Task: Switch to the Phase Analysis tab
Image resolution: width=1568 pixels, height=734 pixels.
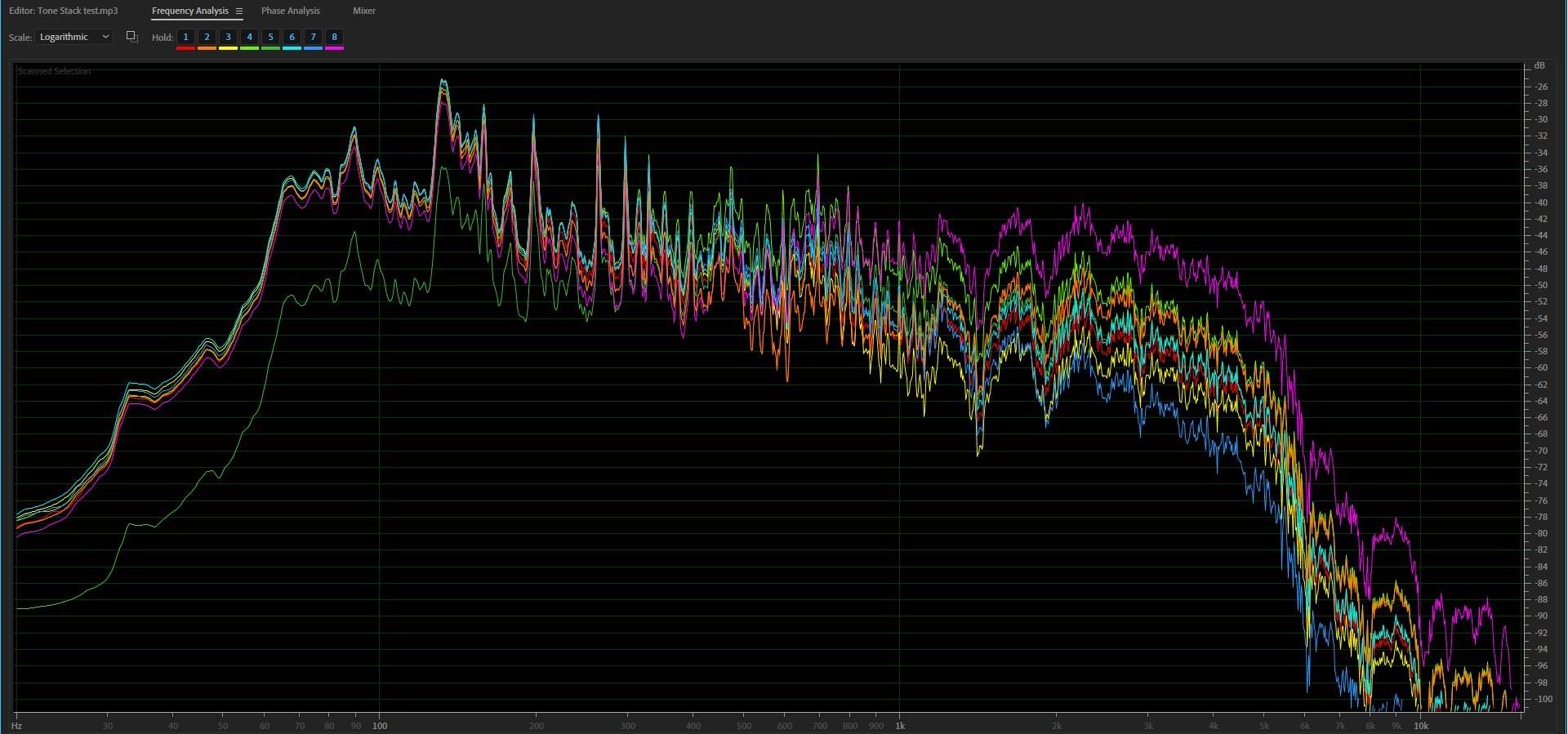Action: tap(290, 11)
